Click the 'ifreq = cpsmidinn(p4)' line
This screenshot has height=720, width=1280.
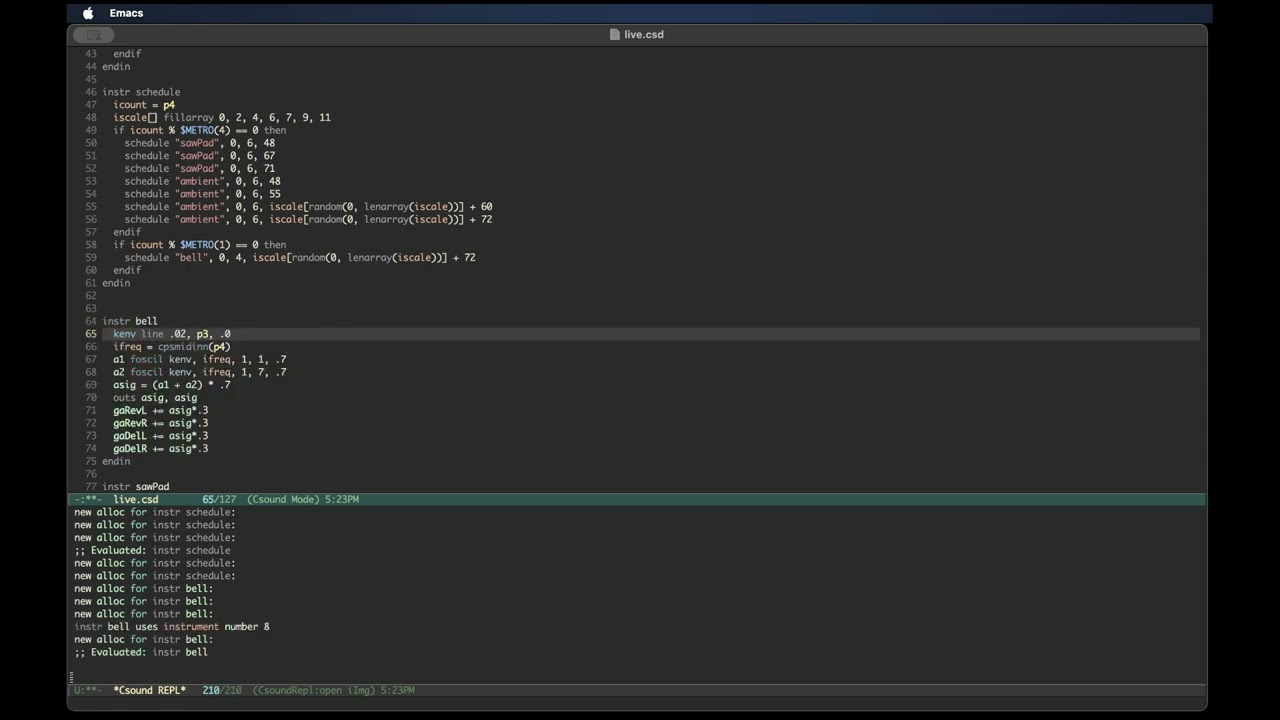171,347
